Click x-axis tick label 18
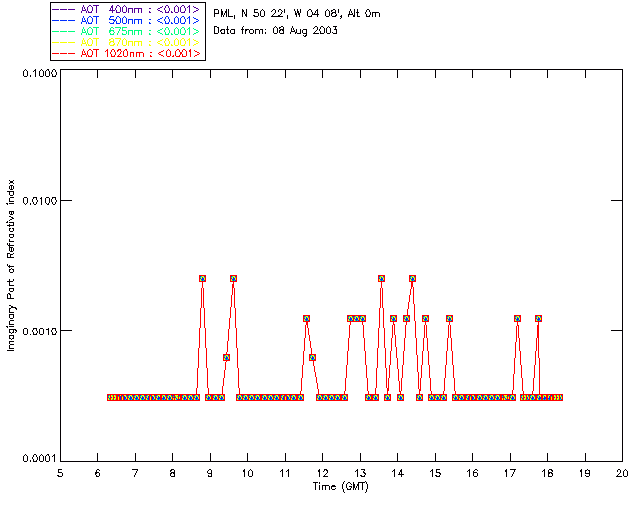This screenshot has width=640, height=512. pos(547,473)
